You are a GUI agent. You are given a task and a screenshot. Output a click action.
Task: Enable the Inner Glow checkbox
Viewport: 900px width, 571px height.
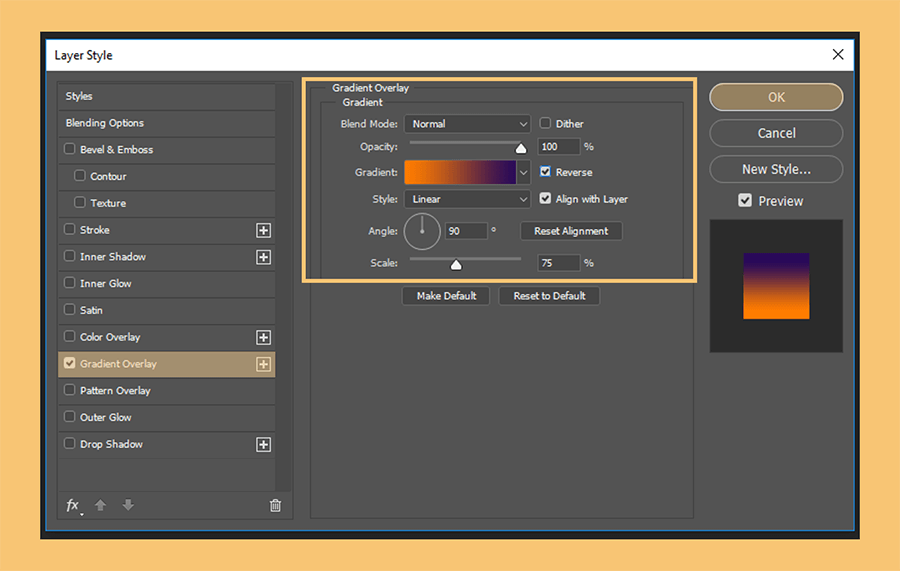[x=70, y=283]
